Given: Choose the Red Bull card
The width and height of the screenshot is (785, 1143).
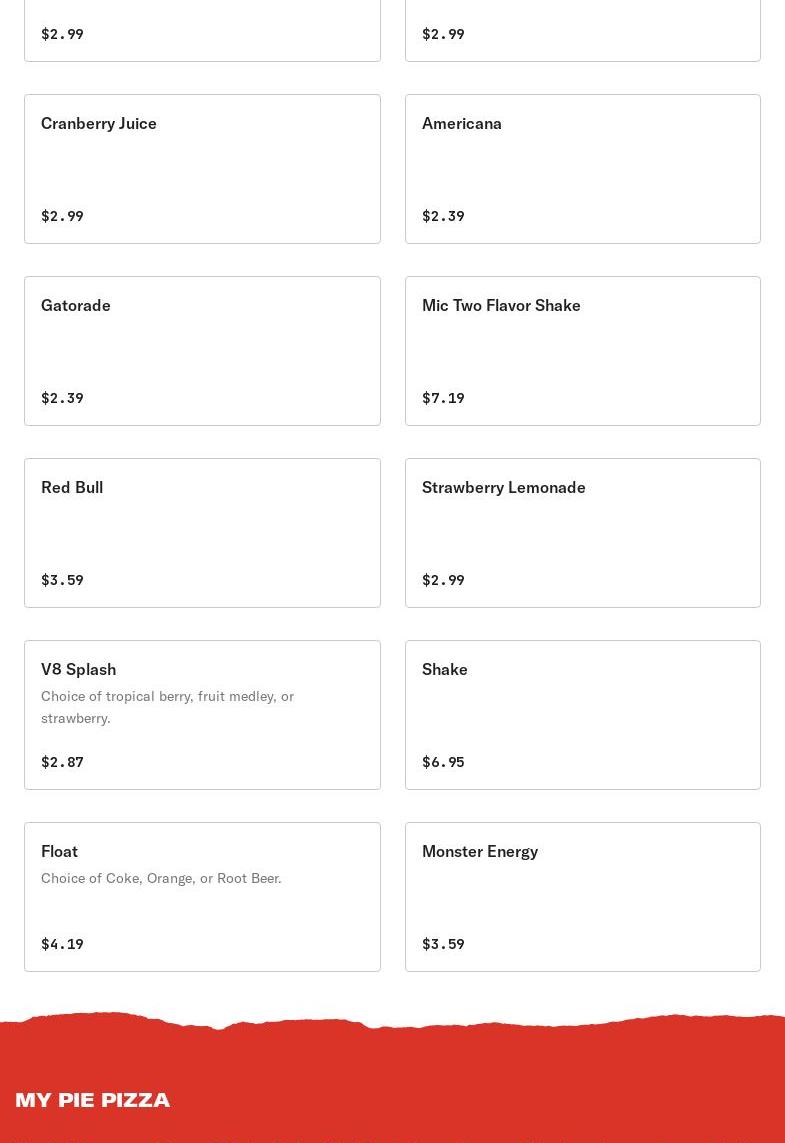Looking at the screenshot, I should [202, 532].
